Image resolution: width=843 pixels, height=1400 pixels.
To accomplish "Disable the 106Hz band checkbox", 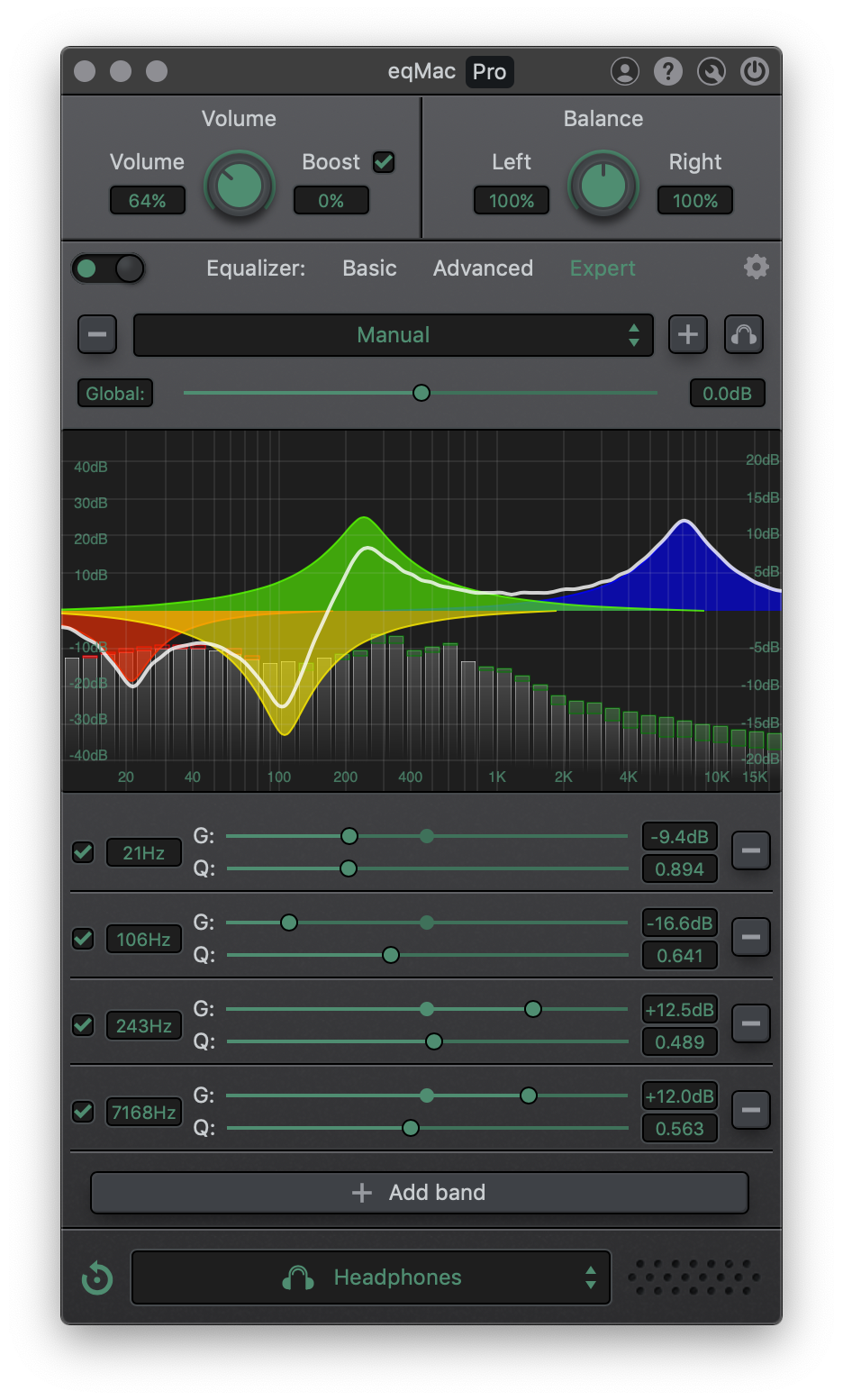I will (83, 939).
